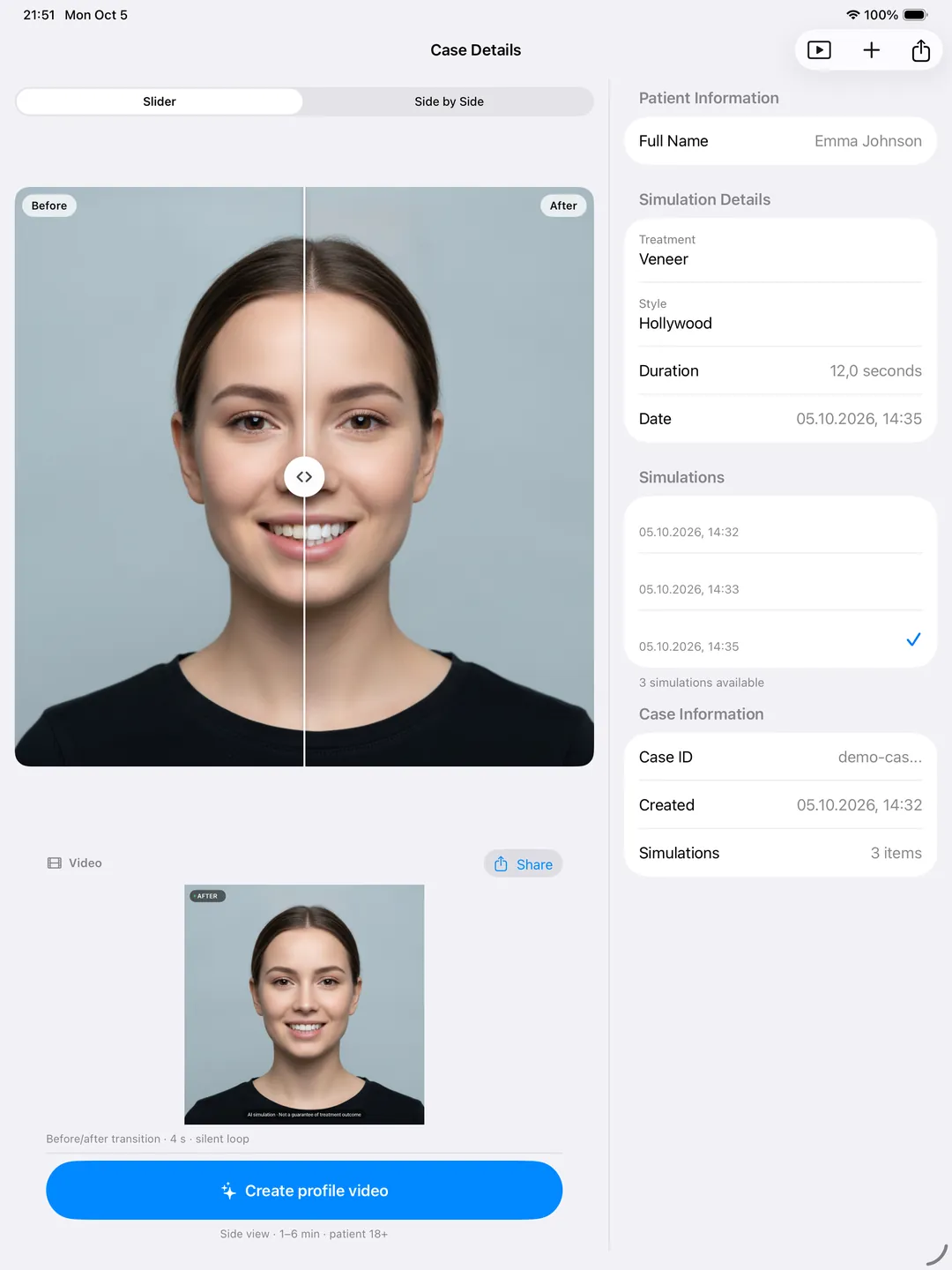Viewport: 952px width, 1270px height.
Task: Tap the Wi-Fi status icon
Action: click(852, 15)
